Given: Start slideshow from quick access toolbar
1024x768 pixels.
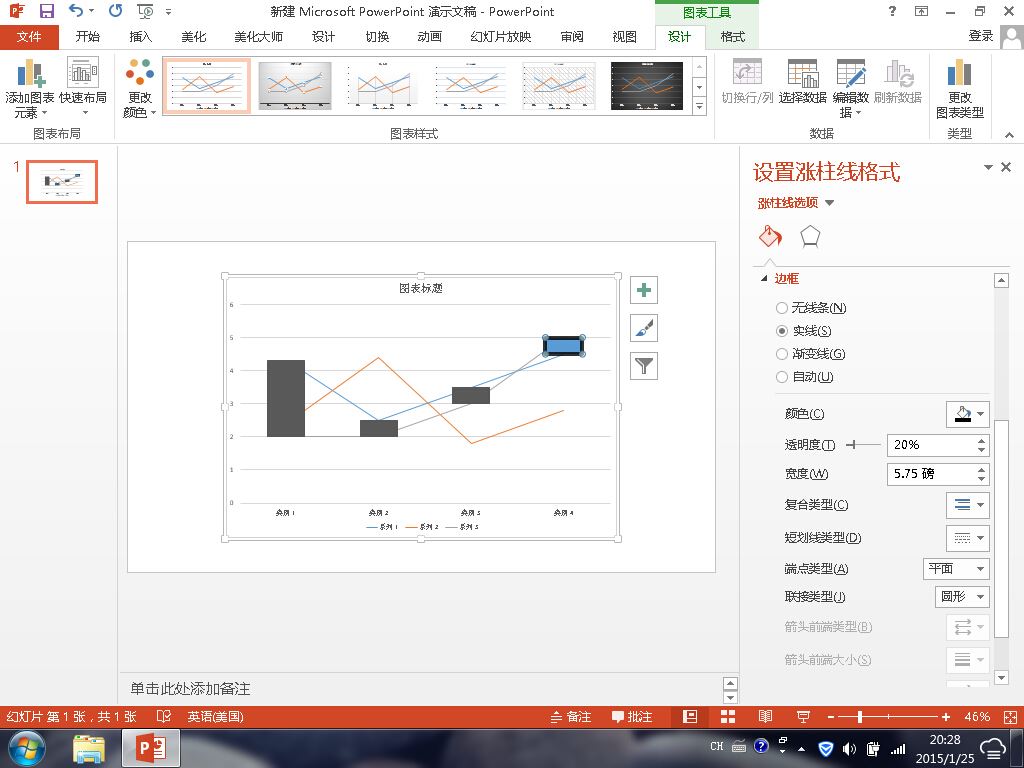Looking at the screenshot, I should [x=145, y=11].
